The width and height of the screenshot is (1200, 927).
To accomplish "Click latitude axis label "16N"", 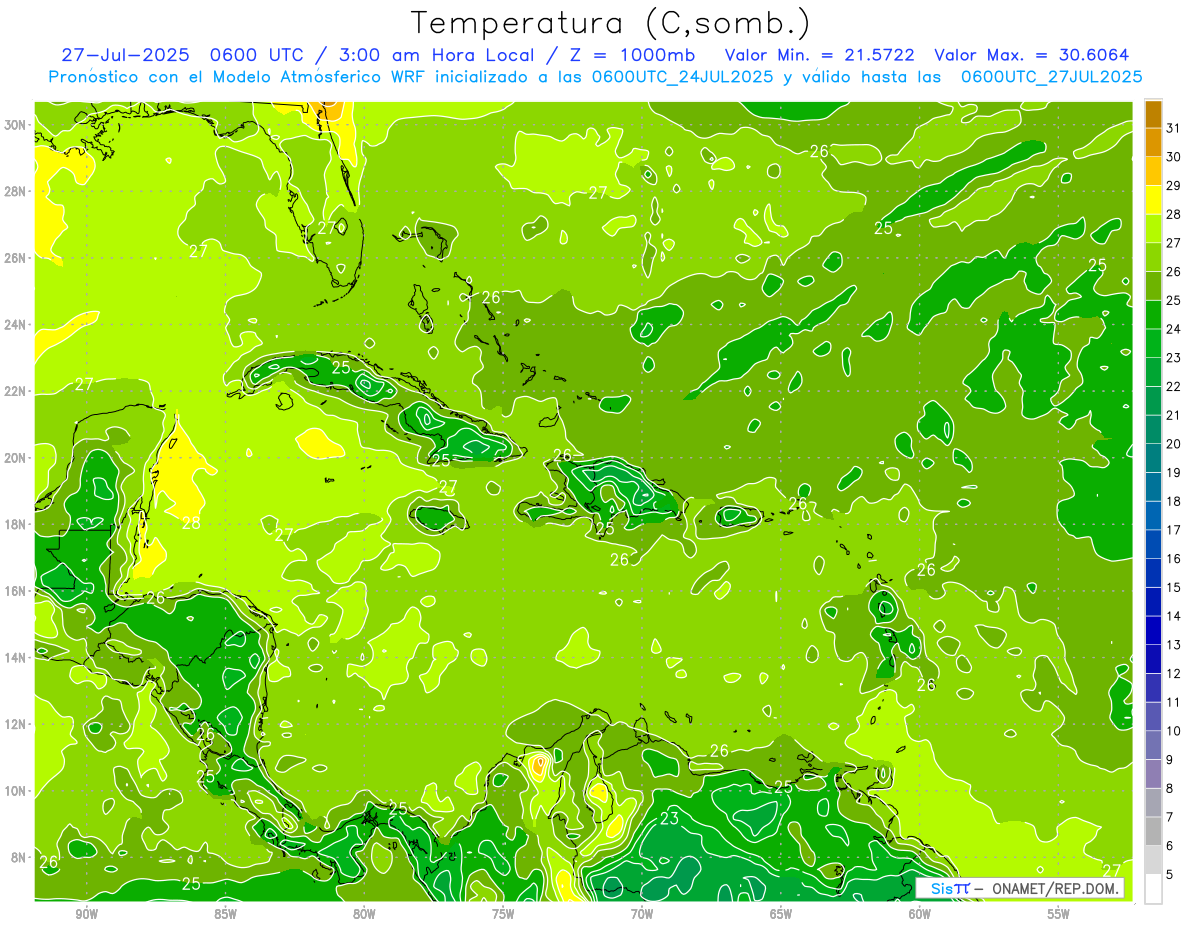I will (x=15, y=591).
